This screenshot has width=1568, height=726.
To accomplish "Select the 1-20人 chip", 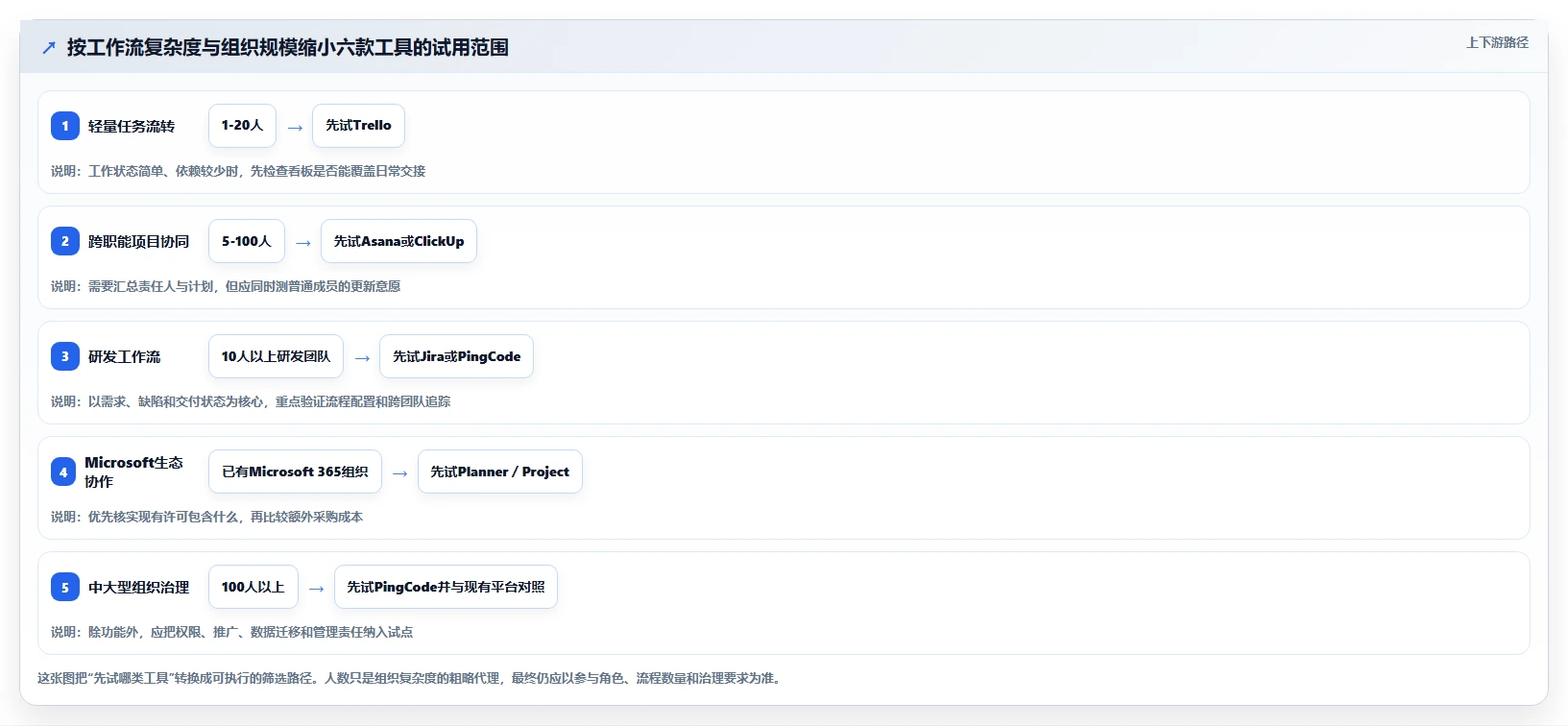I will pyautogui.click(x=242, y=126).
